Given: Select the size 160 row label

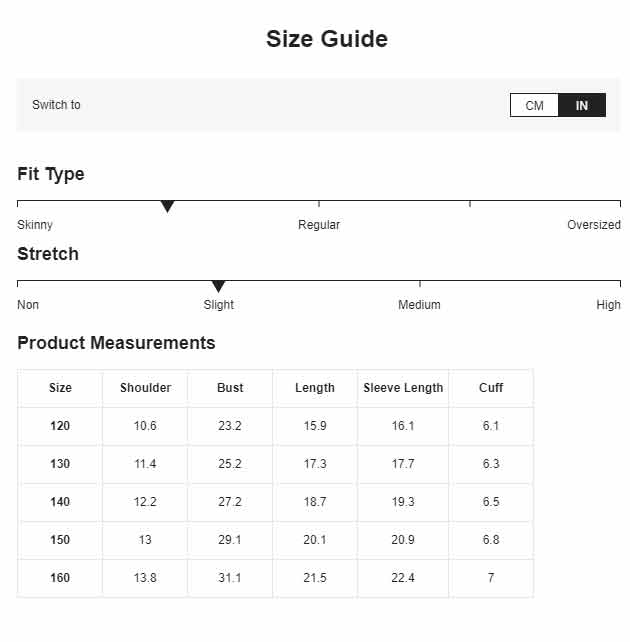Looking at the screenshot, I should point(60,578).
